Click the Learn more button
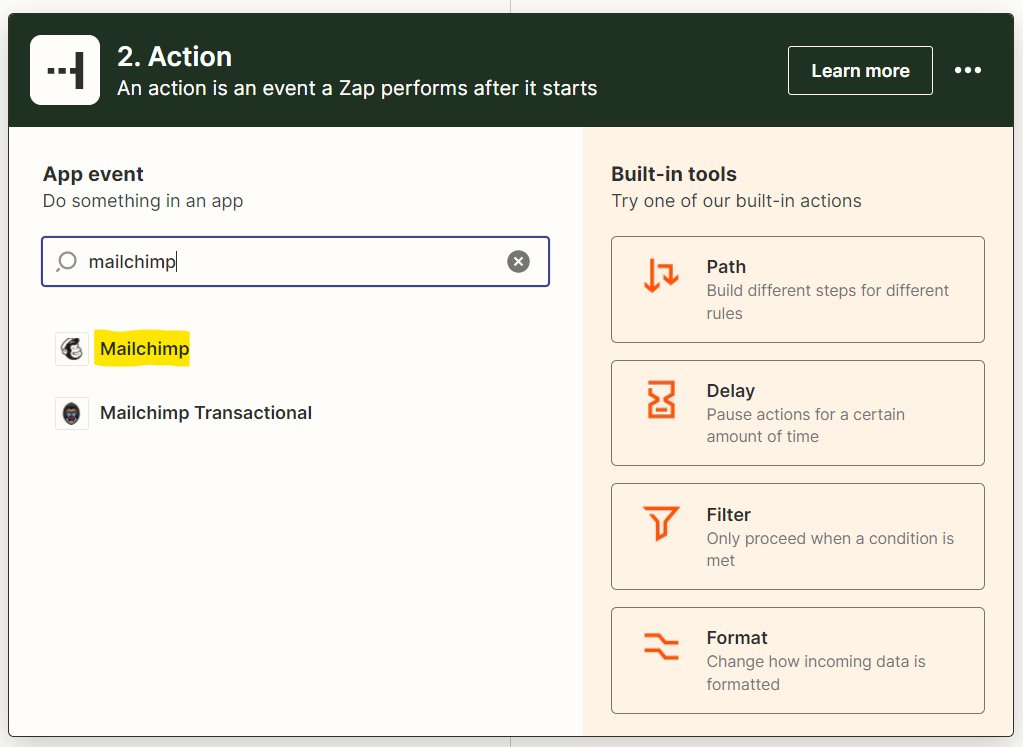The width and height of the screenshot is (1023, 747). [x=860, y=70]
